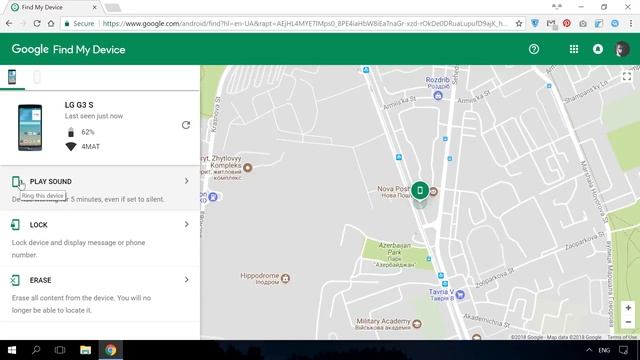
Task: Bookmark this page with the star
Action: click(x=519, y=24)
